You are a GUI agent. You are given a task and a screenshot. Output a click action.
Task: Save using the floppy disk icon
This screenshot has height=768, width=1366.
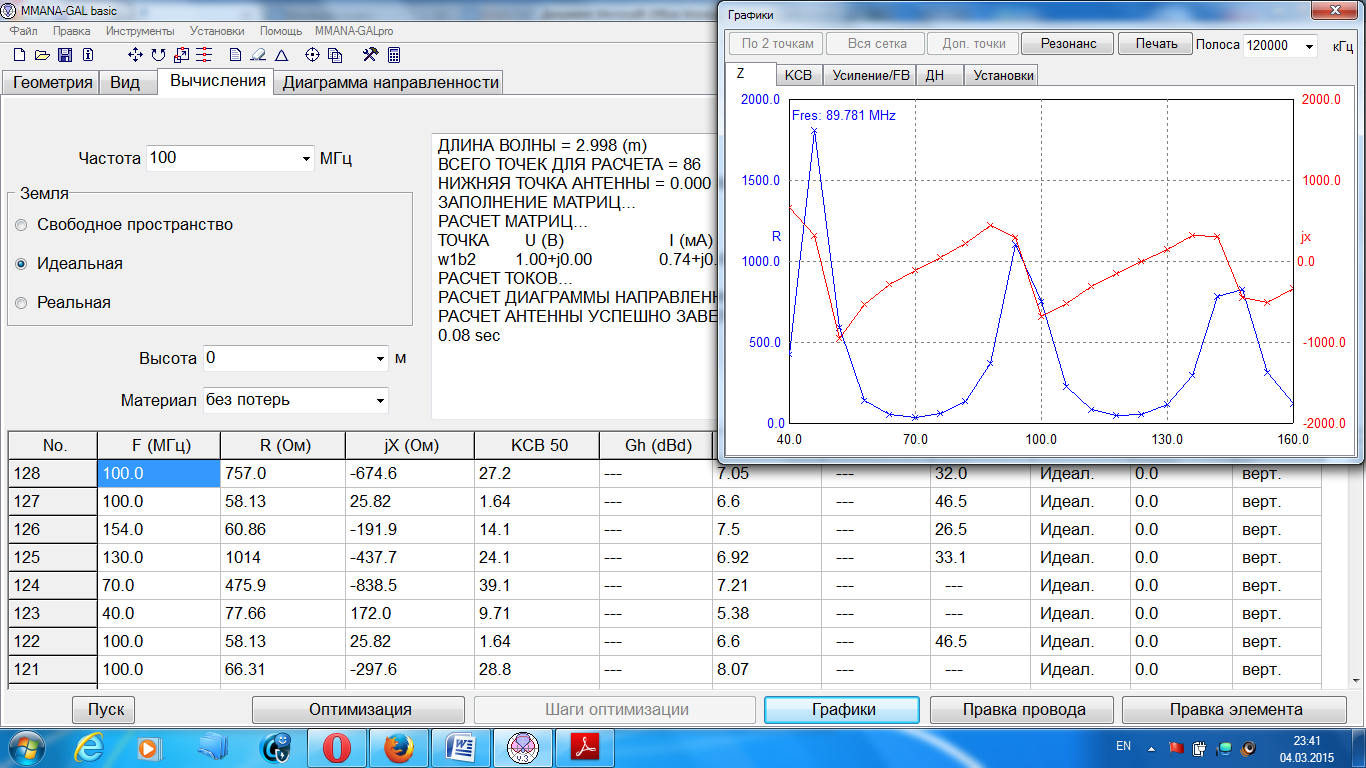click(x=64, y=55)
